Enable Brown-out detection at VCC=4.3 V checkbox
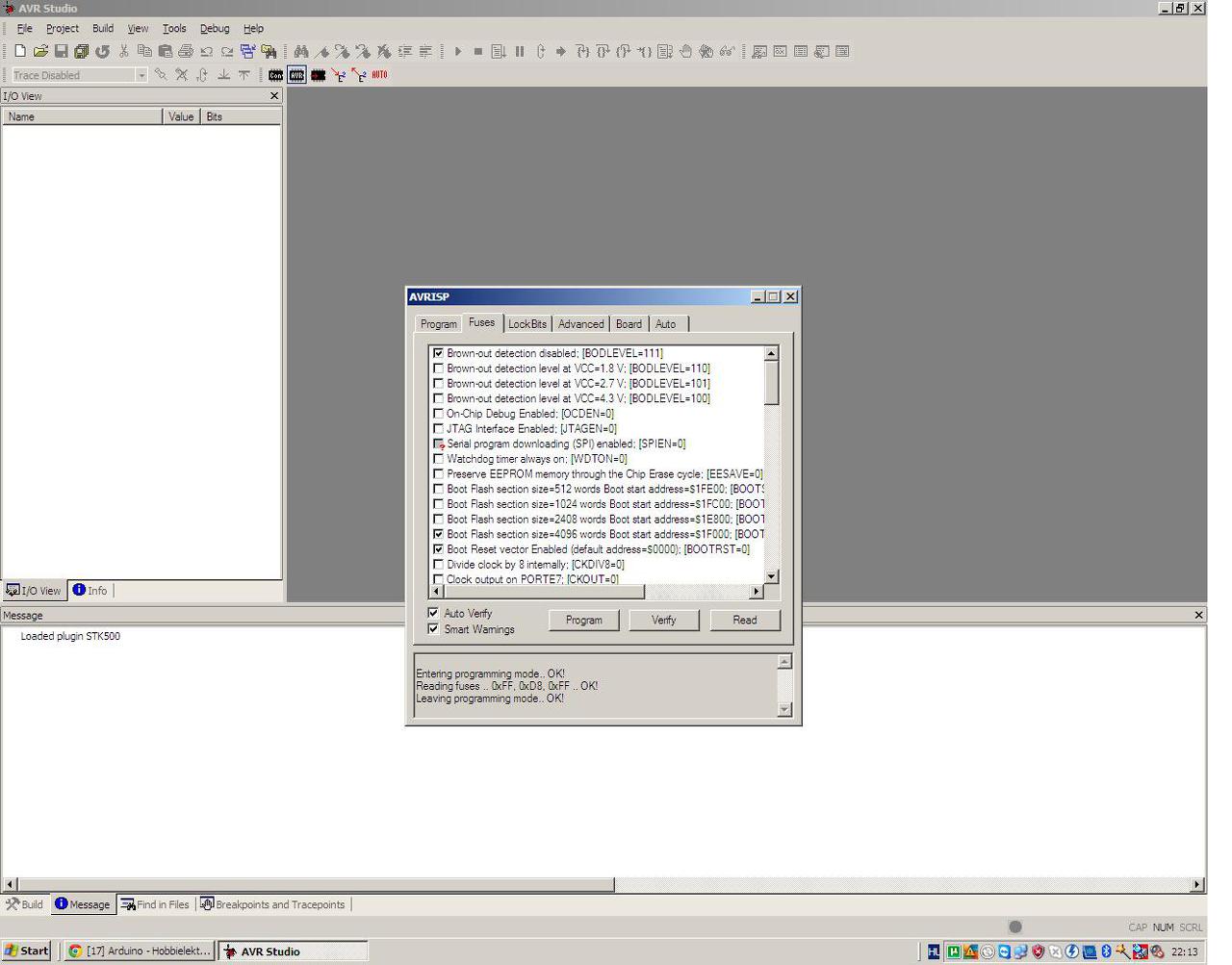This screenshot has width=1232, height=965. (439, 398)
